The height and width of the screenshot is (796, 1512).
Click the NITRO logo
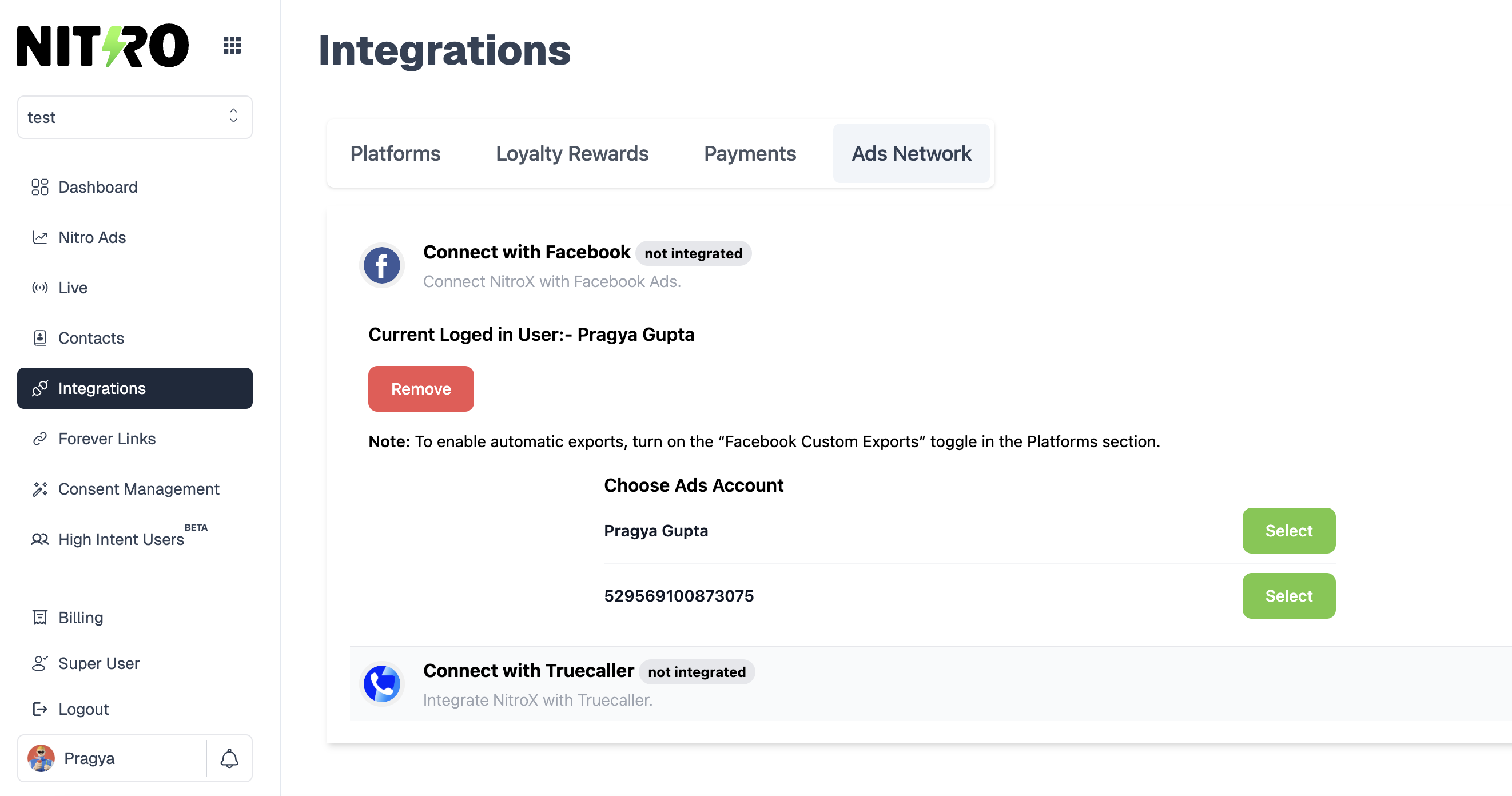tap(103, 46)
